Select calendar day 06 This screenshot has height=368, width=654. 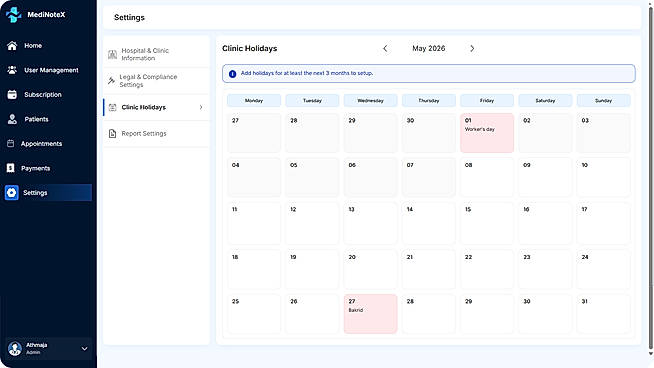pyautogui.click(x=370, y=177)
